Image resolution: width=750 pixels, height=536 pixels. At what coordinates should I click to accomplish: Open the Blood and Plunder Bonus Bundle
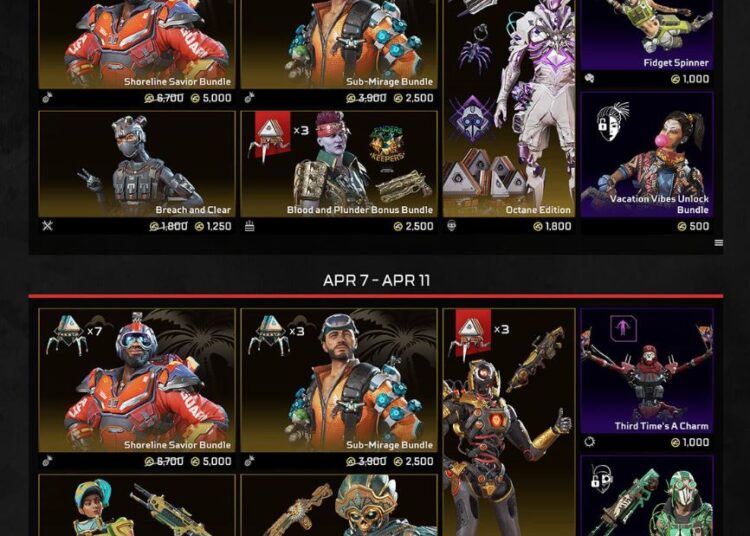(x=339, y=164)
